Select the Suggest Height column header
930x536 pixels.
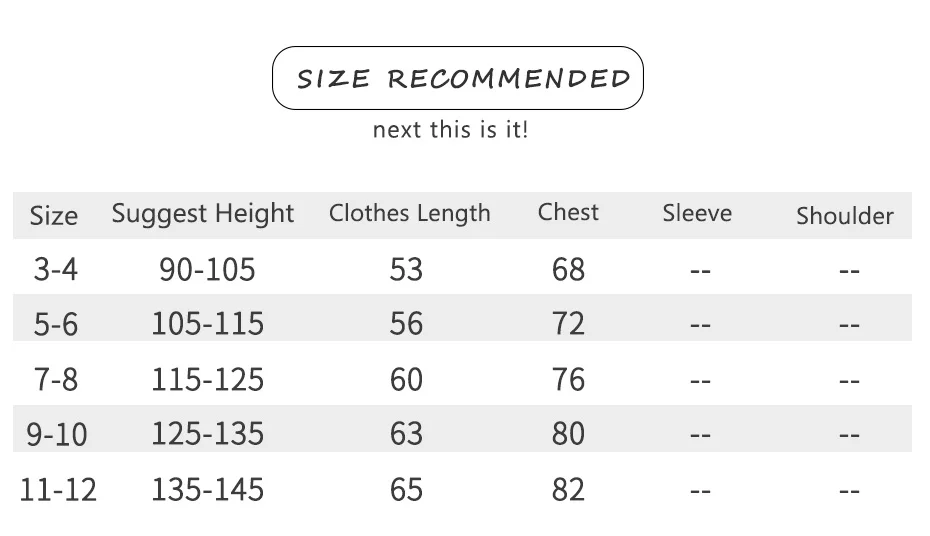(x=203, y=214)
